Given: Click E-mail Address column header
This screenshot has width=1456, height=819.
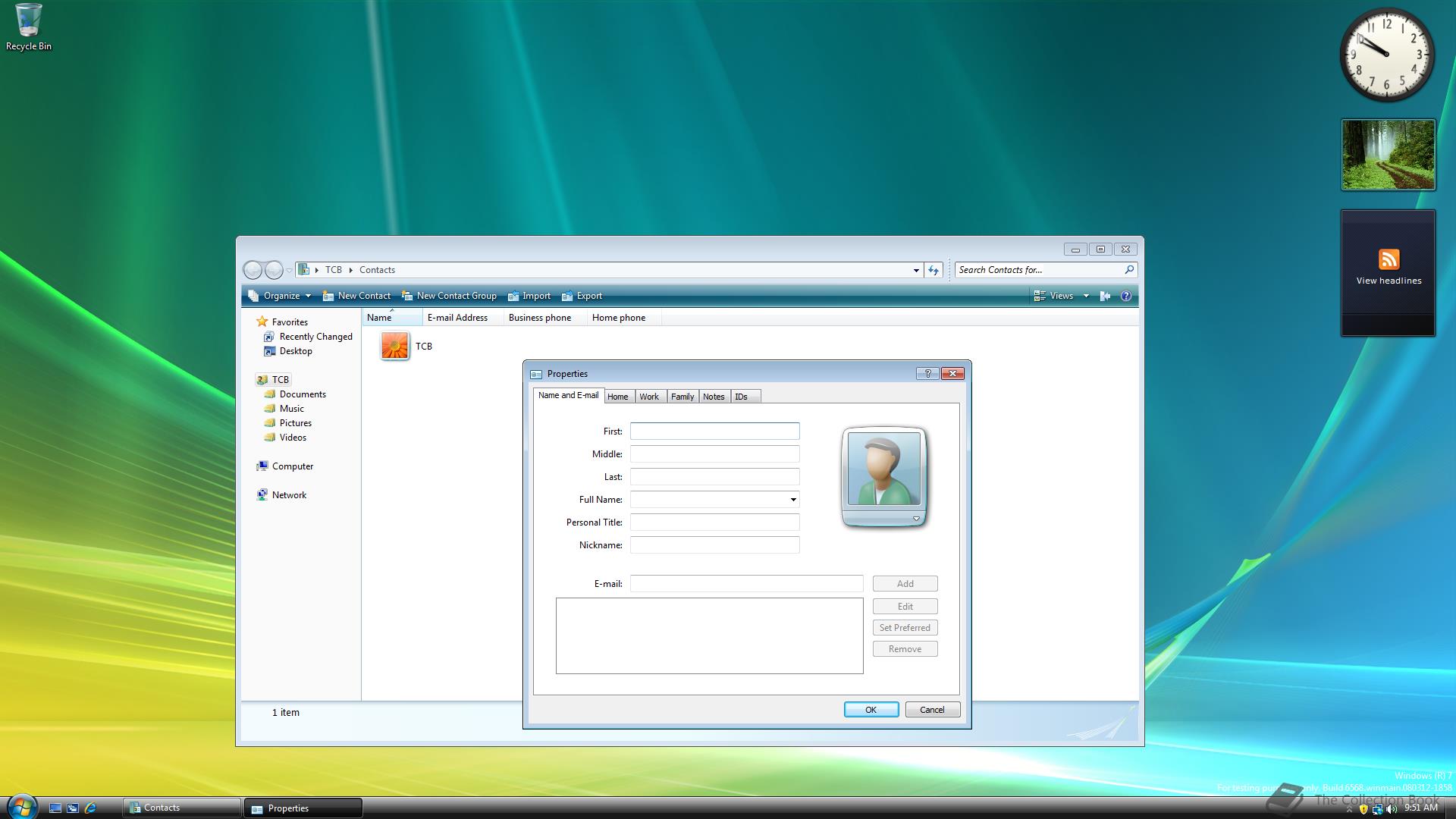Looking at the screenshot, I should (463, 318).
